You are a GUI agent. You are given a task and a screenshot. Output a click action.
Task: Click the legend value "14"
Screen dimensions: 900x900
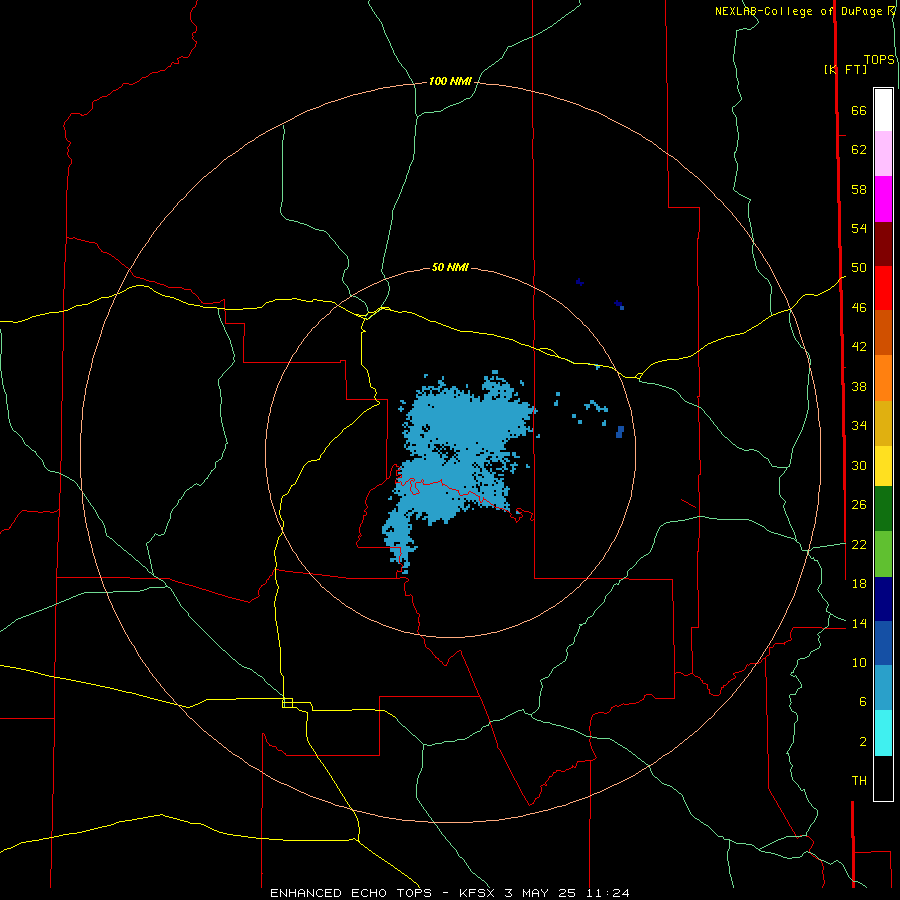pyautogui.click(x=859, y=623)
